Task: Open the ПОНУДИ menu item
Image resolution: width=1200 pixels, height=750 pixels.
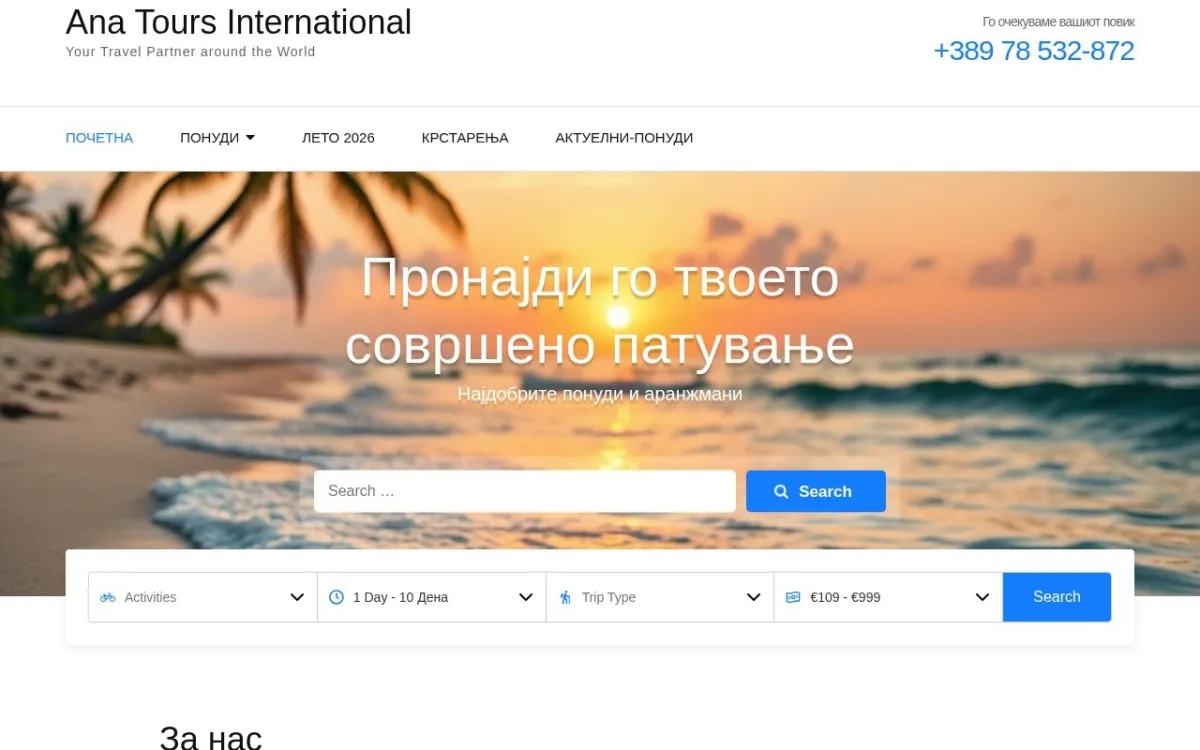Action: pyautogui.click(x=209, y=138)
